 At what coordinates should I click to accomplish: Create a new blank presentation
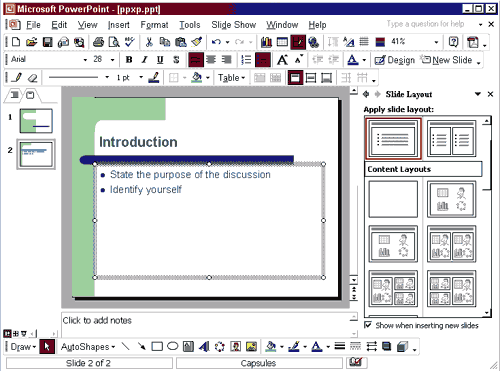16,42
